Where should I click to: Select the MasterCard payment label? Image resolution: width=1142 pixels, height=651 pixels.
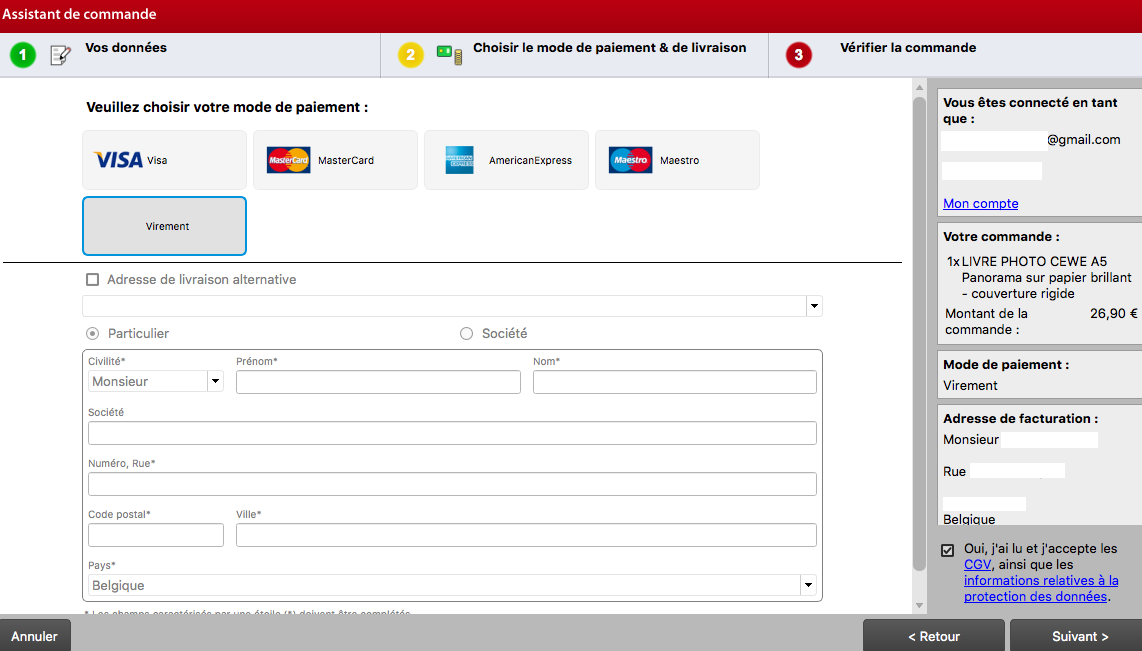(x=346, y=160)
